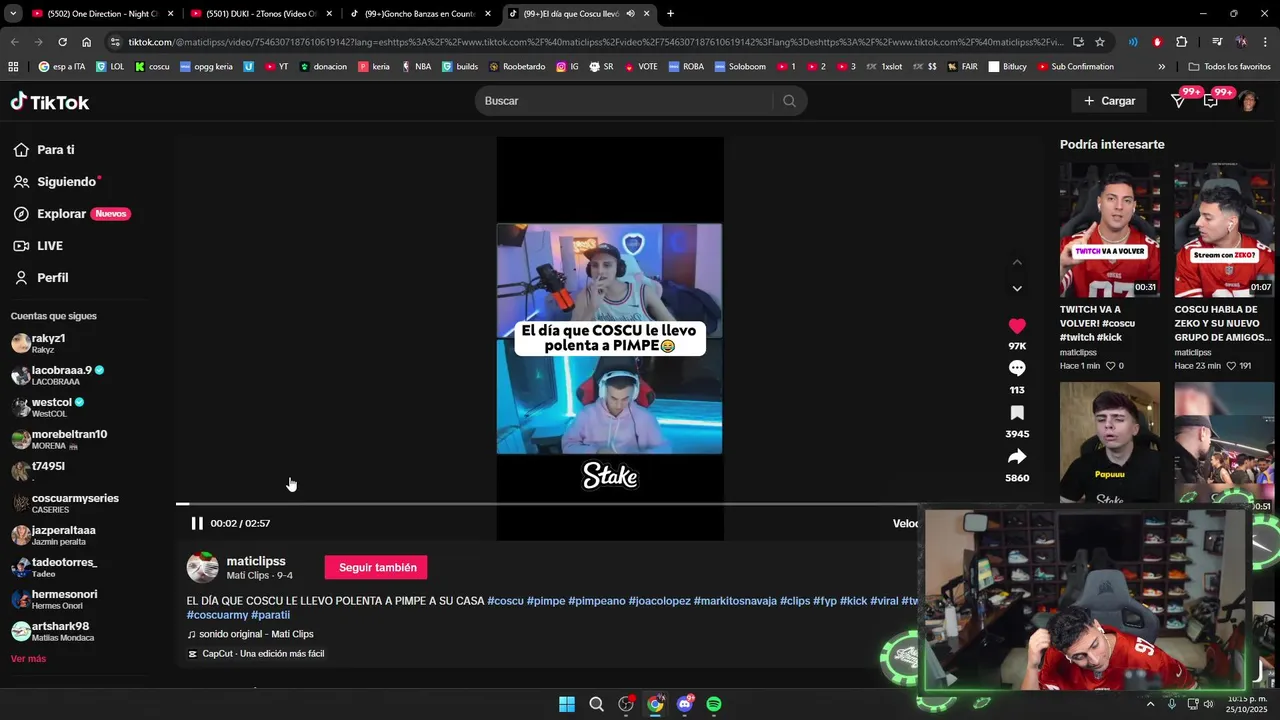
Task: Click the Cargar upload button
Action: (x=1109, y=101)
